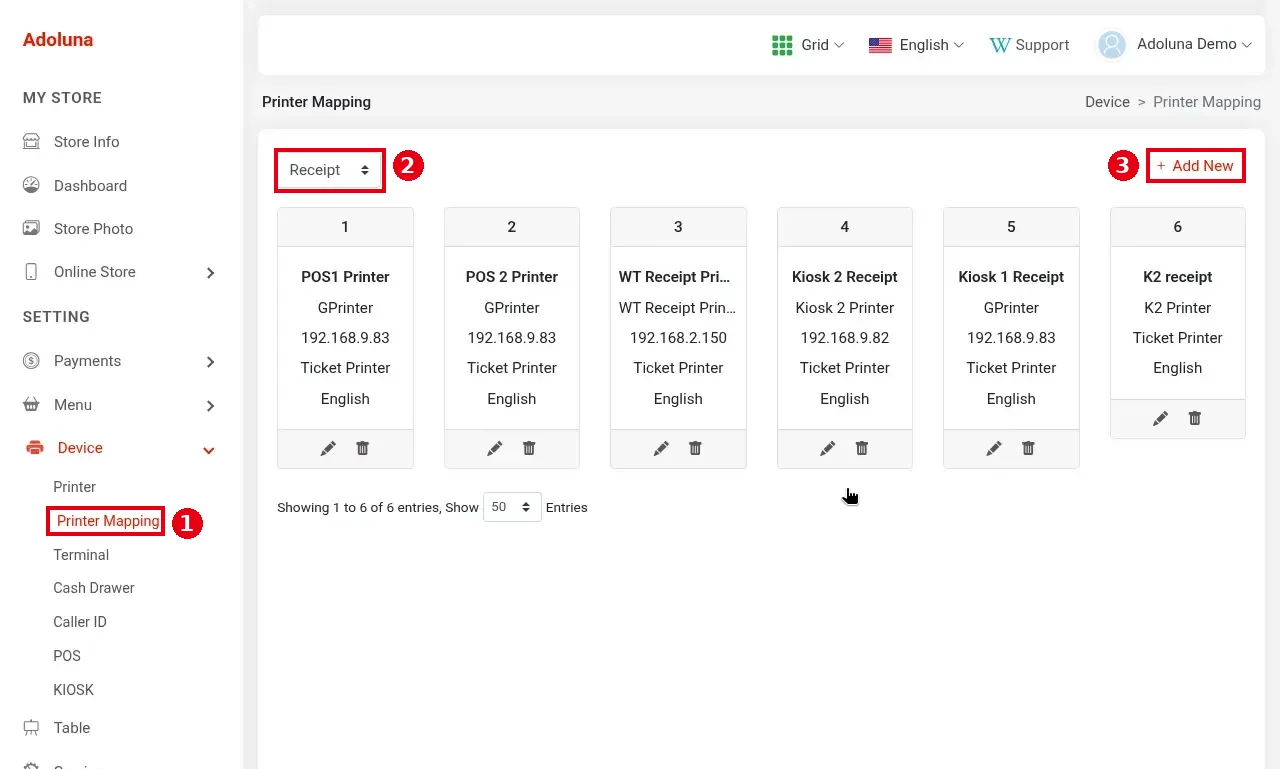1280x769 pixels.
Task: Delete the POS 2 Printer card
Action: 529,449
